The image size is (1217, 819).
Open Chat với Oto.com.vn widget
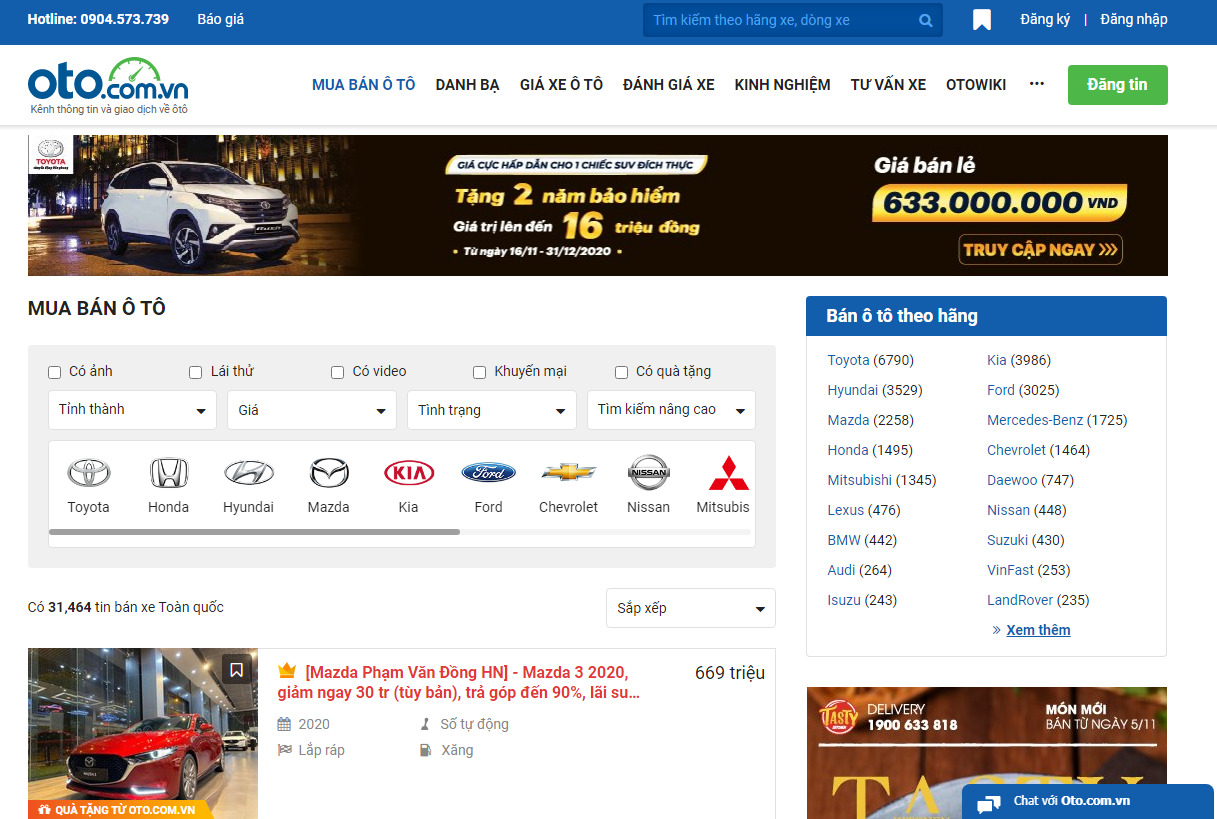pos(1088,802)
